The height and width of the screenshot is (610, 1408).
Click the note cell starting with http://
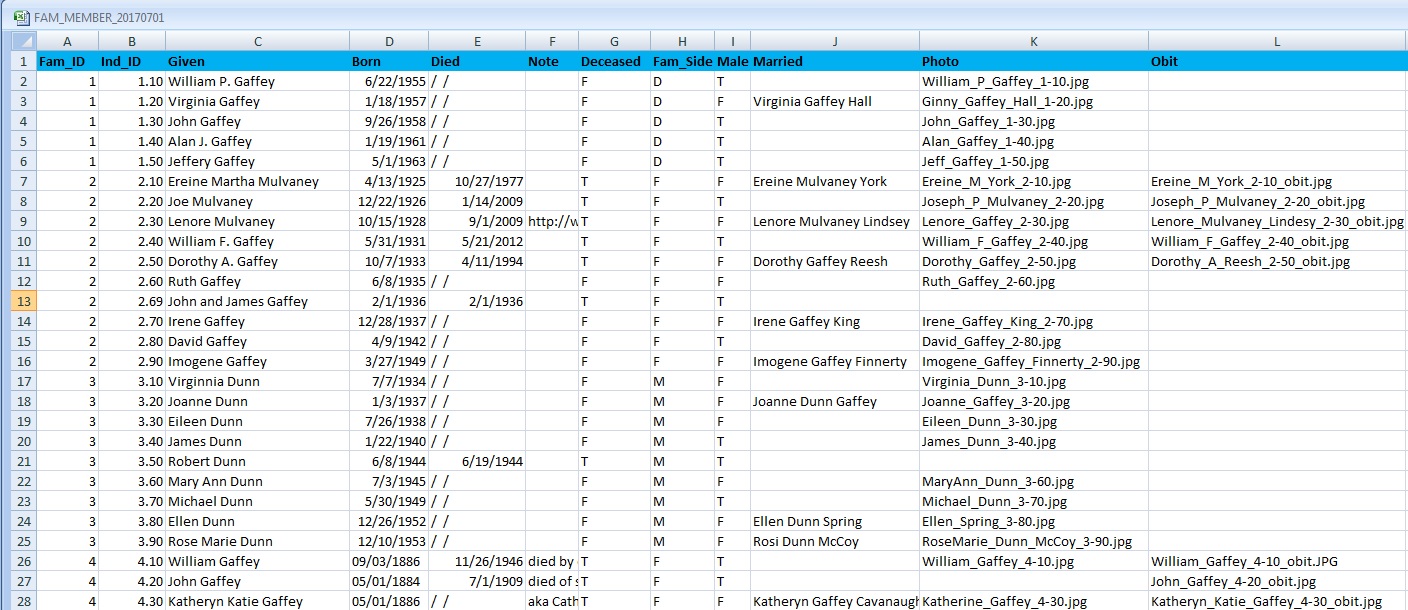click(x=552, y=221)
